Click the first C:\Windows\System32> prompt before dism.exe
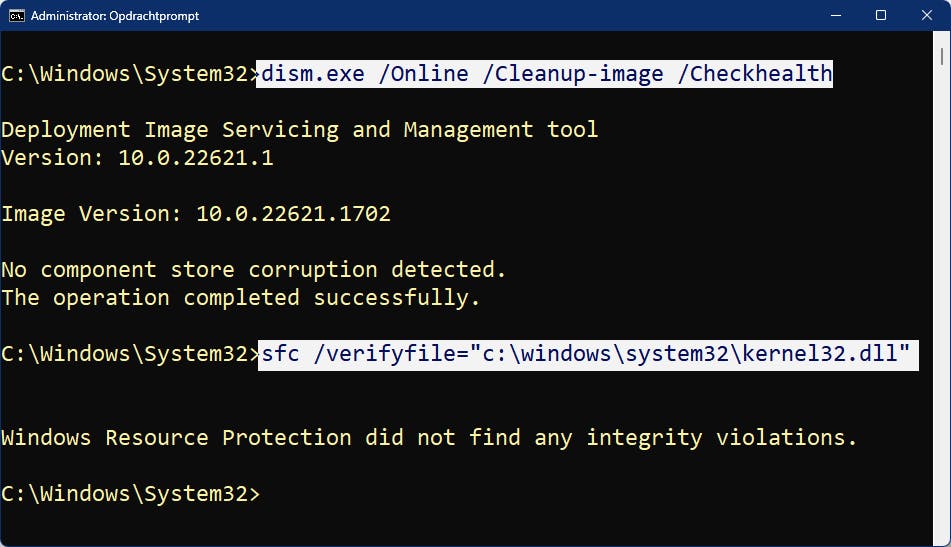Image resolution: width=951 pixels, height=547 pixels. 128,73
